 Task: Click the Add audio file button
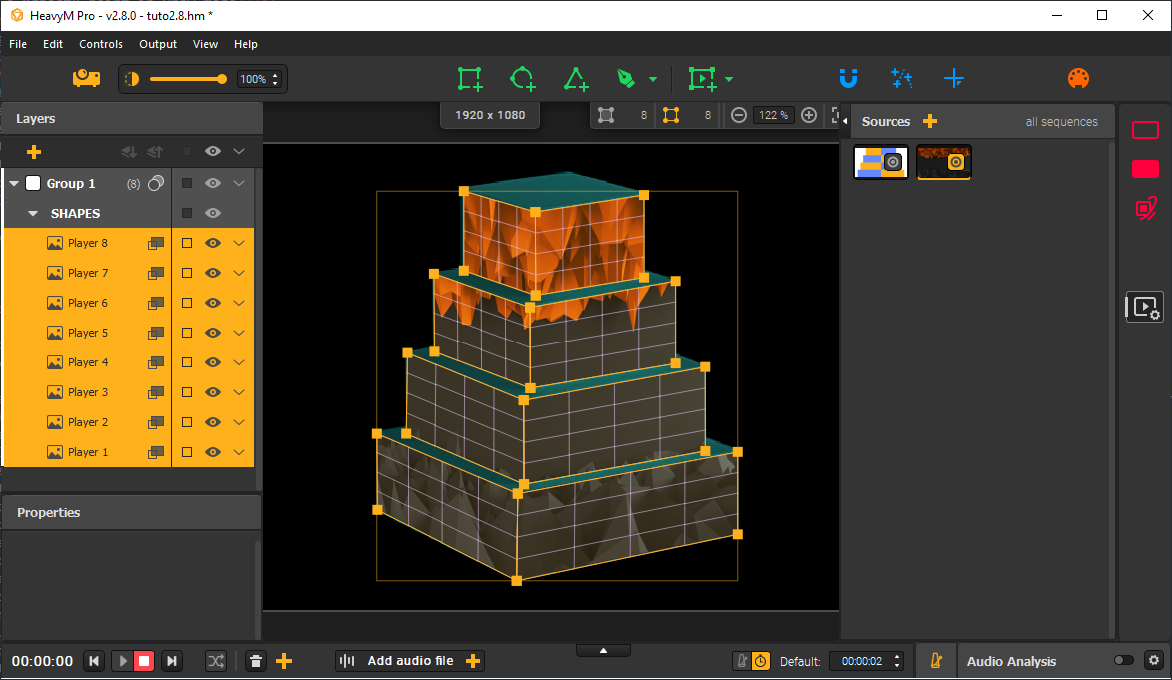tap(410, 661)
